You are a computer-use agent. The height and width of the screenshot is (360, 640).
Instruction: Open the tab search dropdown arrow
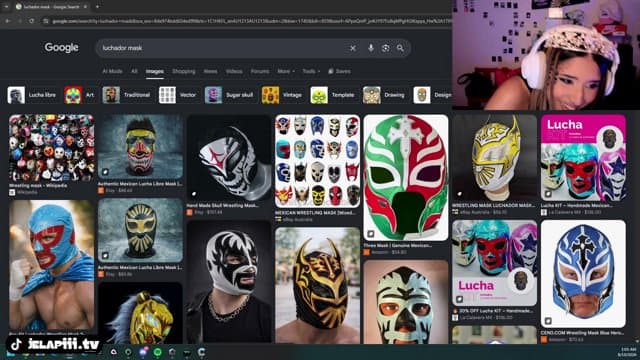(x=6, y=7)
